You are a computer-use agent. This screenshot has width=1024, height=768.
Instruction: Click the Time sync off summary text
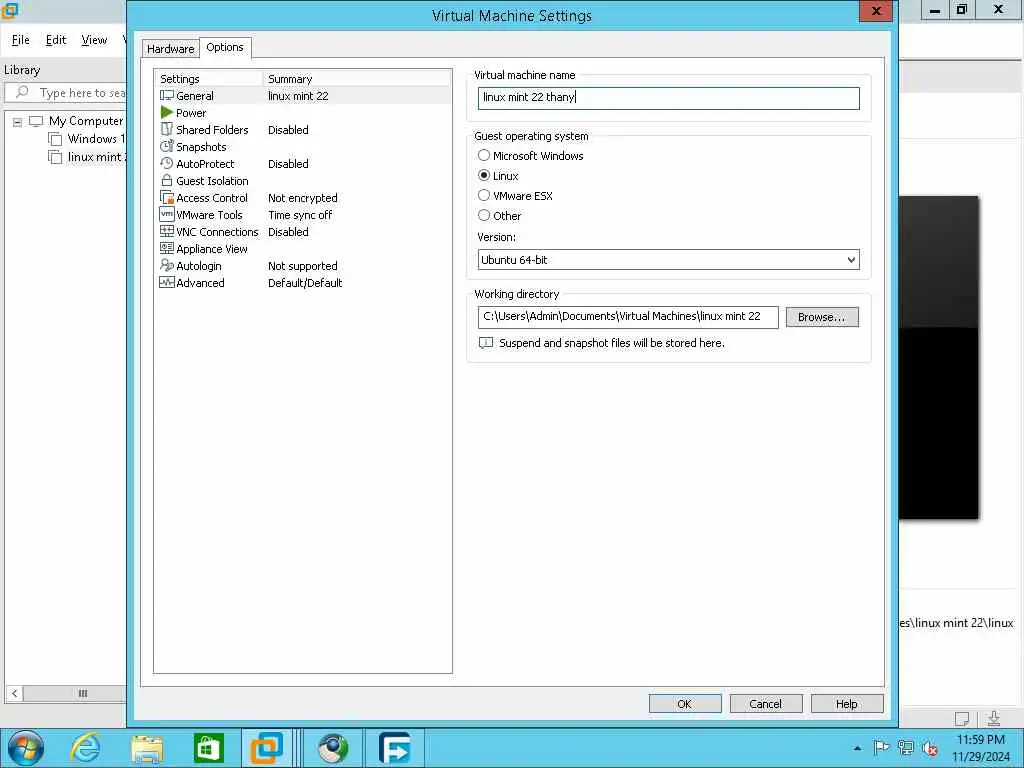300,215
